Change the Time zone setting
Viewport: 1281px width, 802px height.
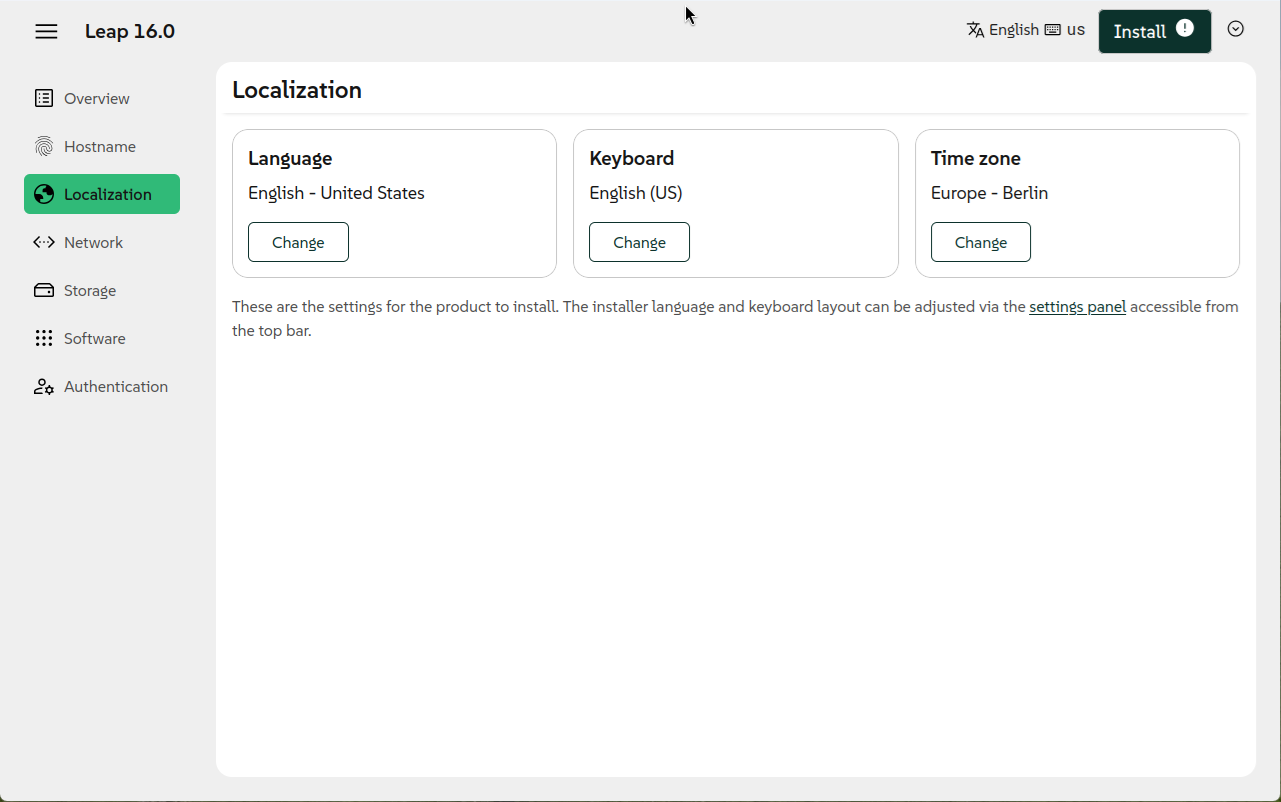[x=980, y=242]
